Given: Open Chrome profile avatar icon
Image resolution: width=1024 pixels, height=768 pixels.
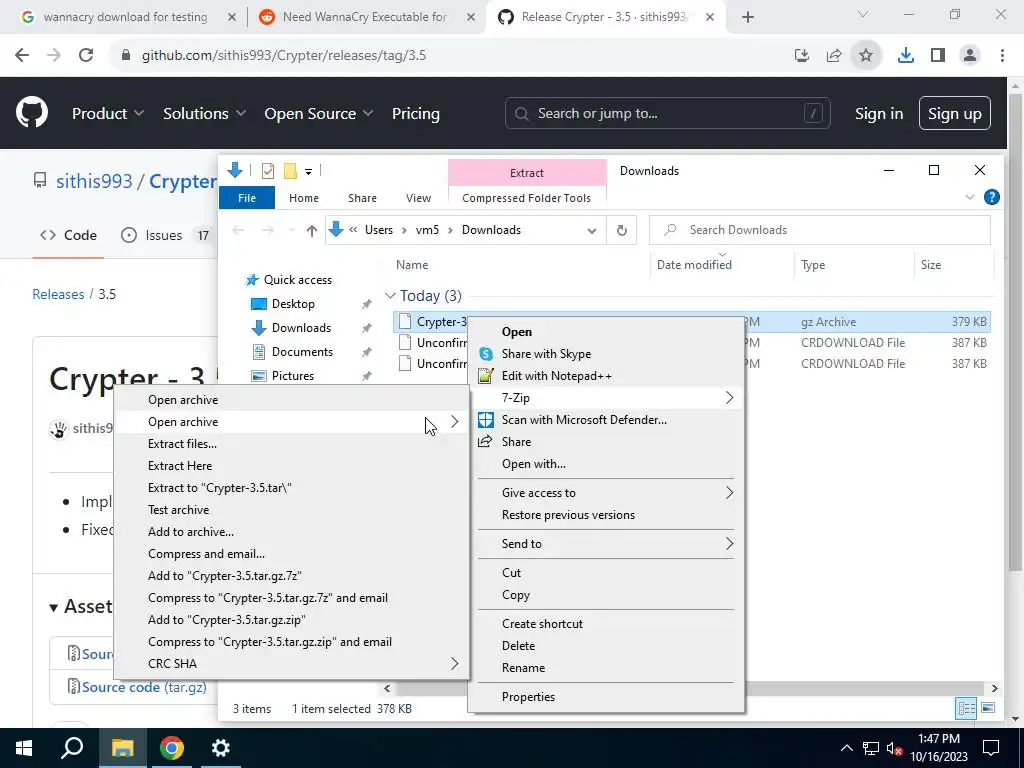Looking at the screenshot, I should [x=970, y=56].
